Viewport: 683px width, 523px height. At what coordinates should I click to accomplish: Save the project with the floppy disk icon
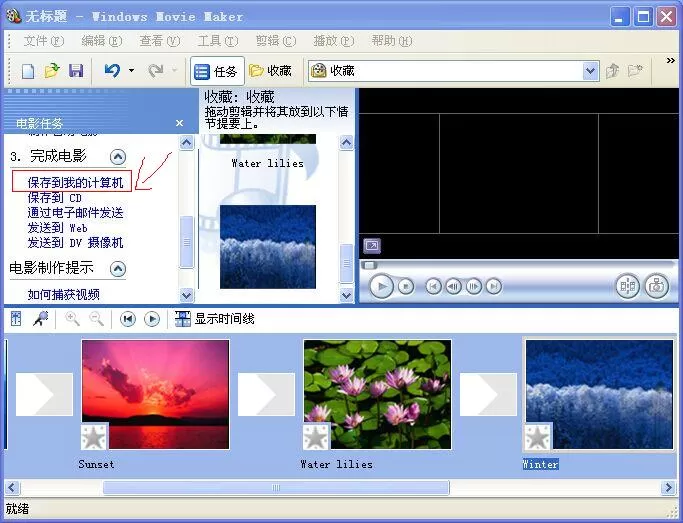tap(76, 71)
